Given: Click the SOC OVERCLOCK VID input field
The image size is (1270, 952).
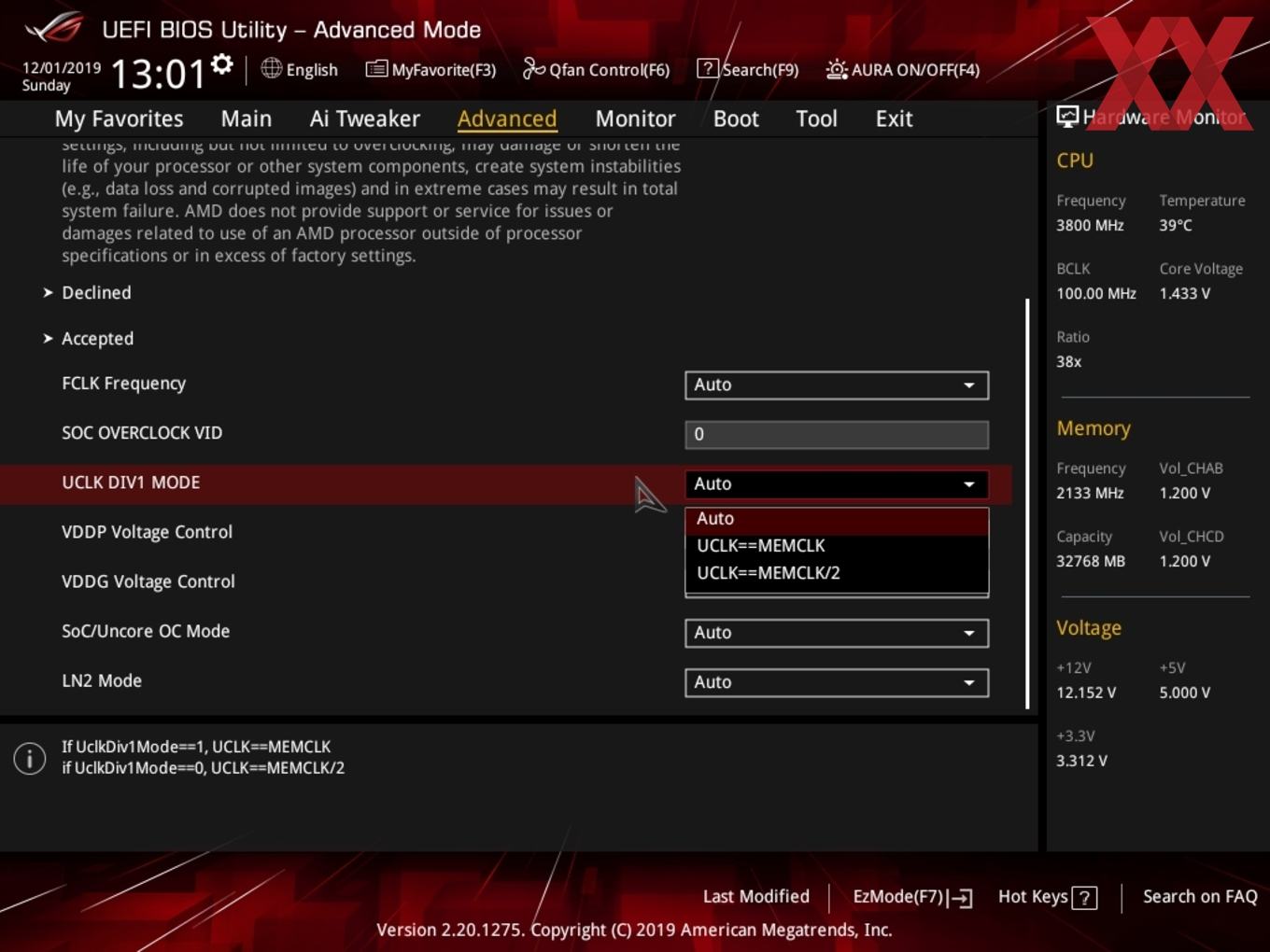Looking at the screenshot, I should point(837,434).
